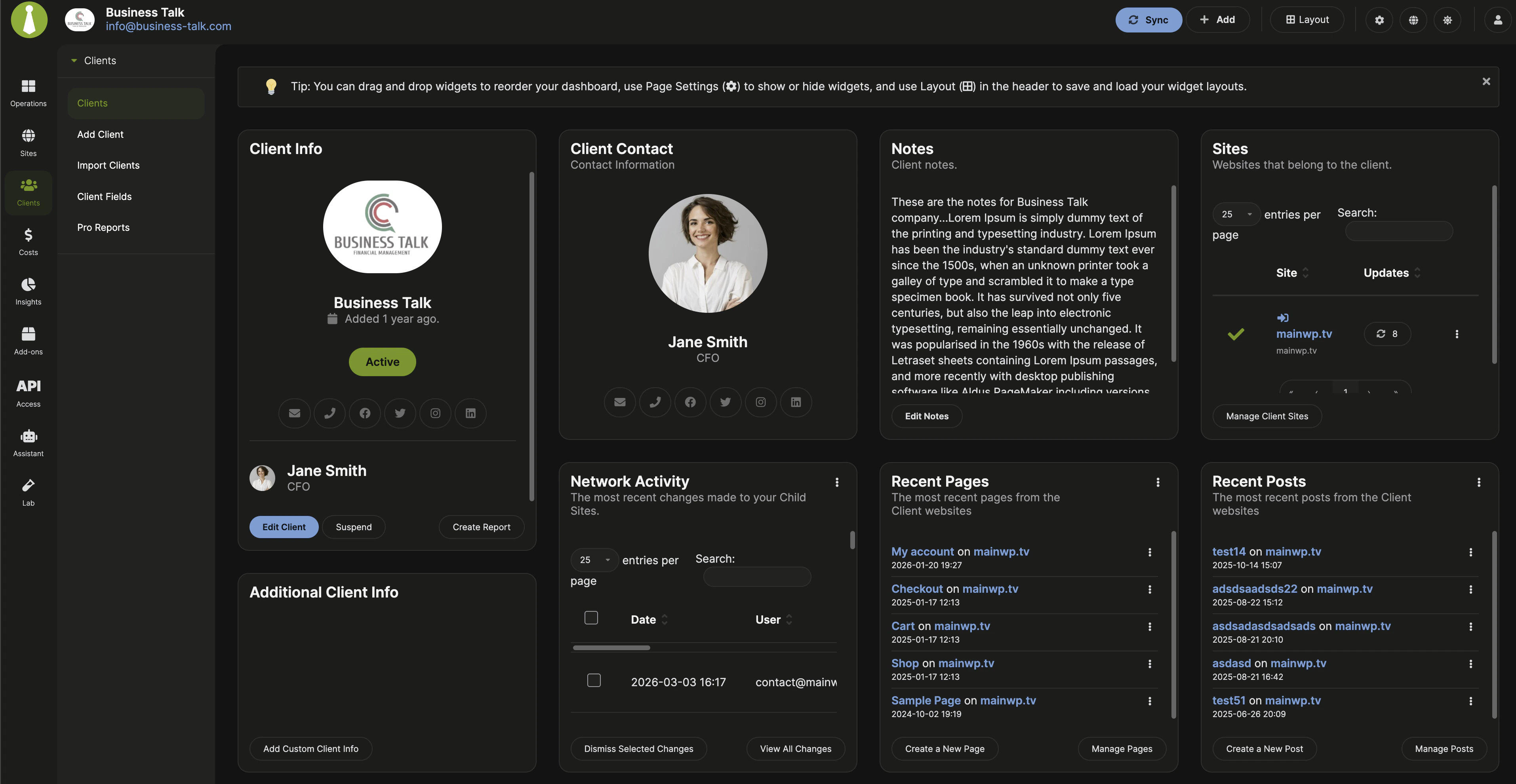This screenshot has width=1516, height=784.
Task: Click the search field in the Sites widget
Action: tap(1398, 231)
